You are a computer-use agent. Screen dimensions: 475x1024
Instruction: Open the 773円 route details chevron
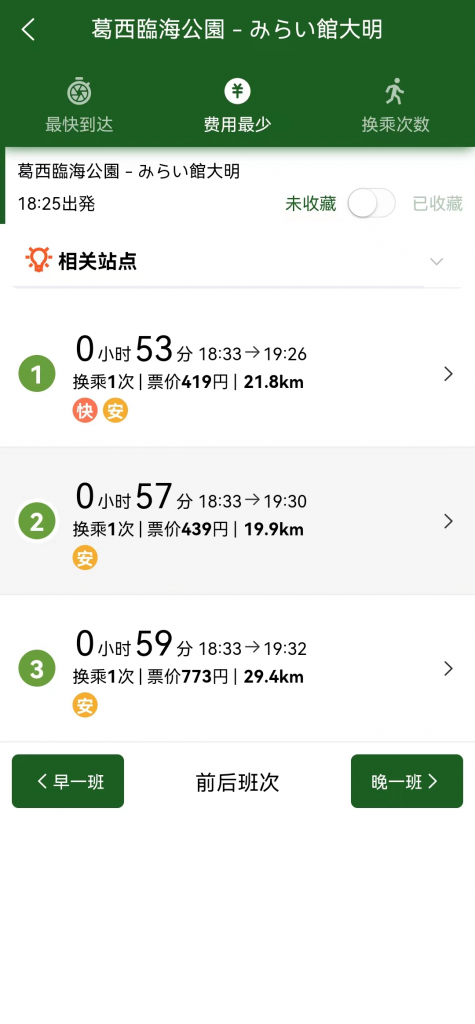click(448, 669)
